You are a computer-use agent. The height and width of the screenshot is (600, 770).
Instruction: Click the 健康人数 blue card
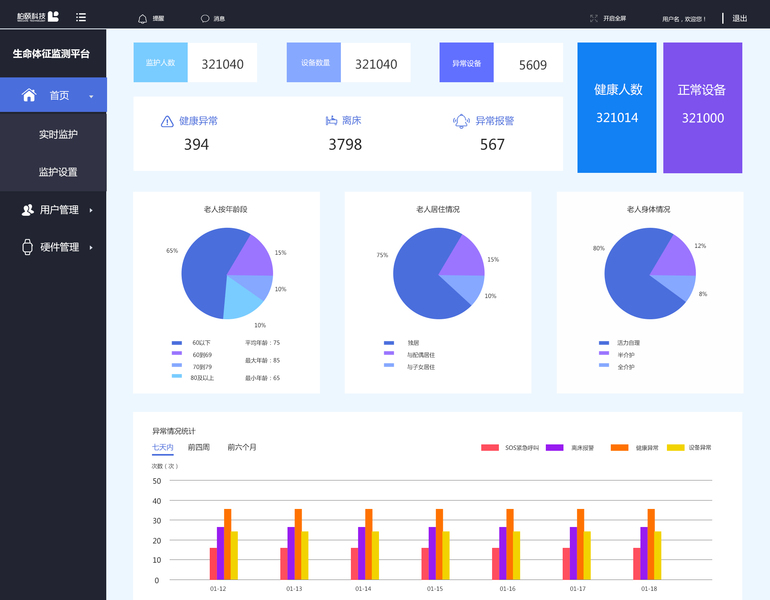point(617,108)
